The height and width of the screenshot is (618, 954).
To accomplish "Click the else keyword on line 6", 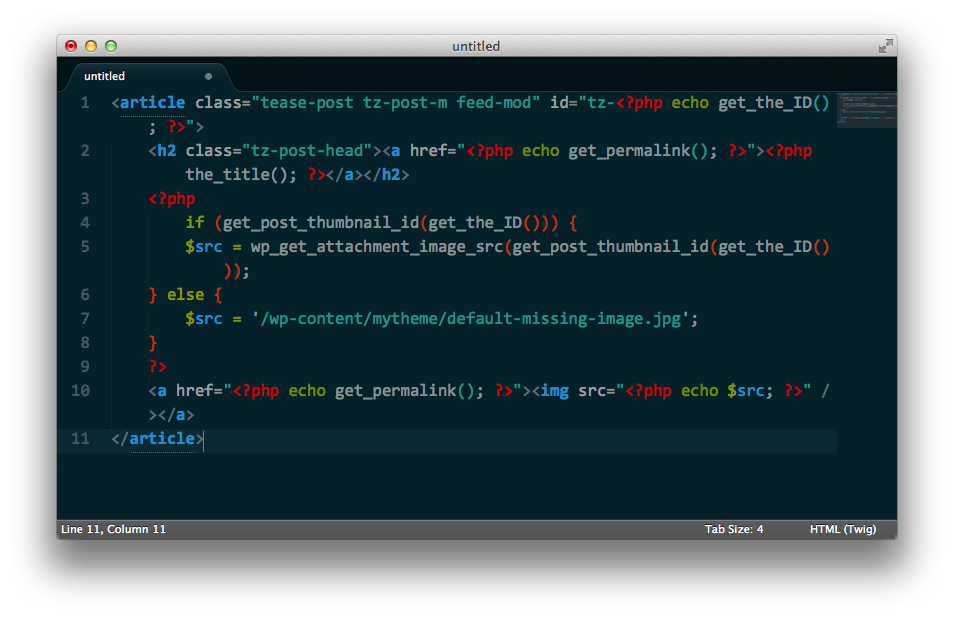I will click(x=185, y=295).
